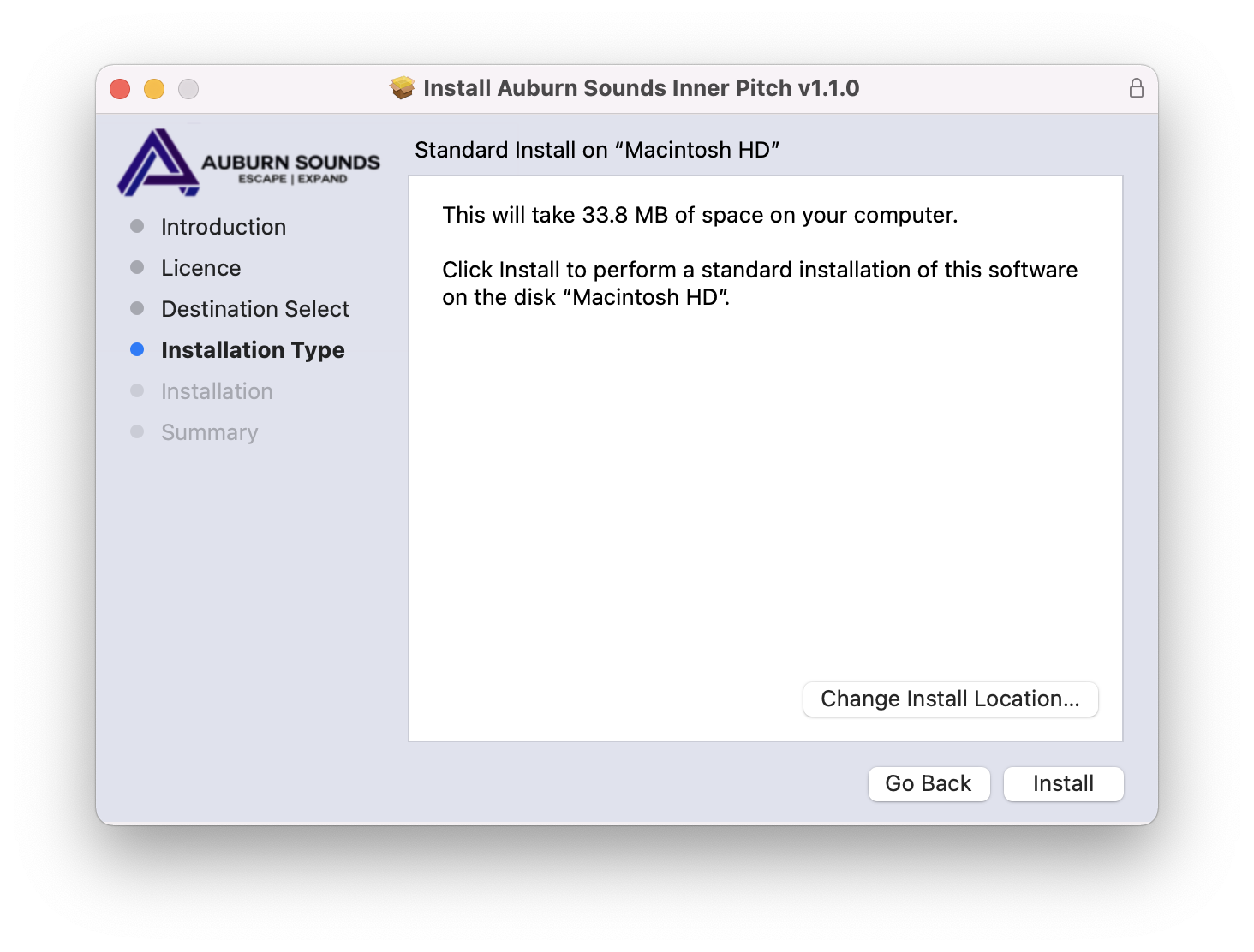Click the "Standard Install on Macintosh HD" heading

coord(597,150)
